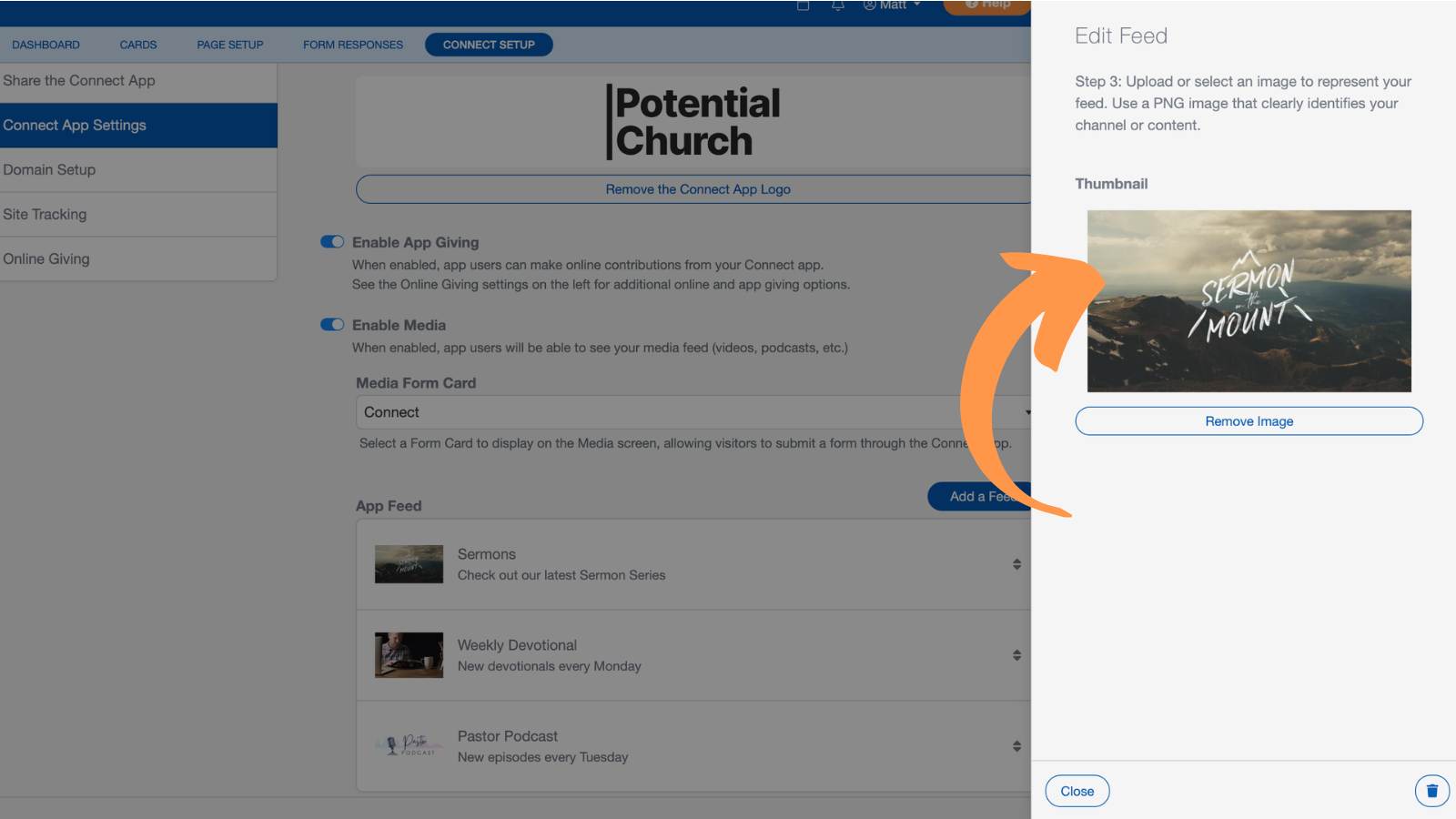Open Site Tracking in sidebar

click(x=138, y=215)
